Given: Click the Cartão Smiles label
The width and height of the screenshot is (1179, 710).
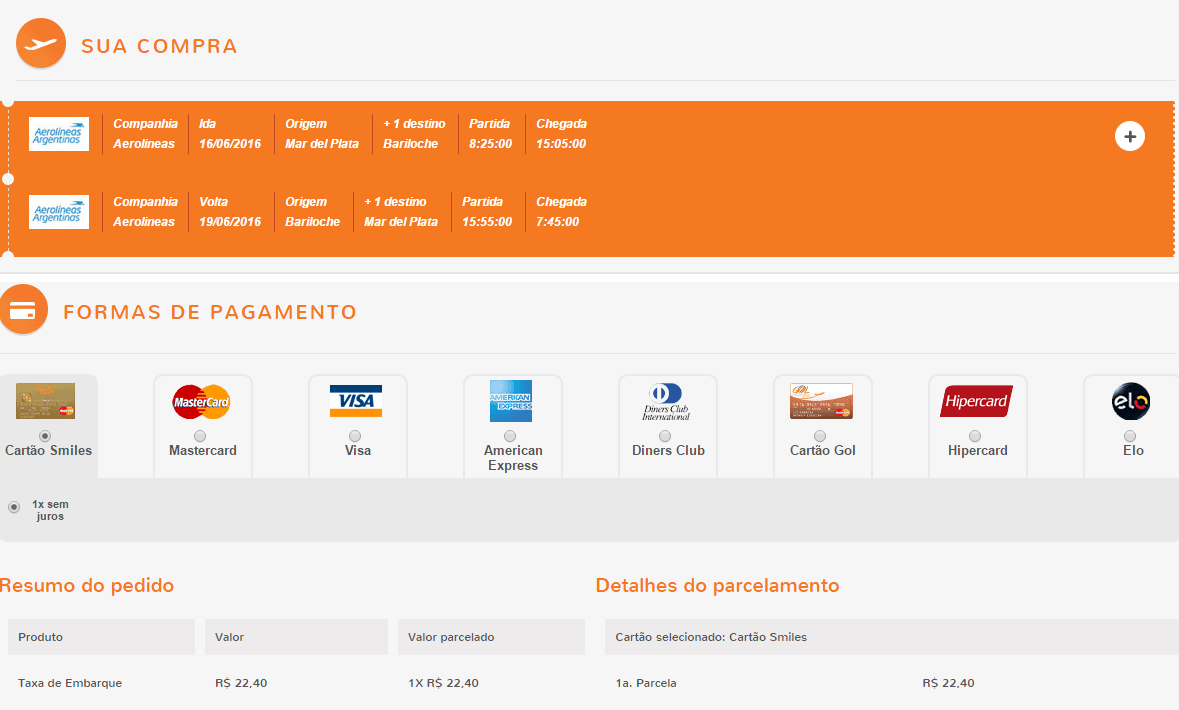Looking at the screenshot, I should pos(49,451).
